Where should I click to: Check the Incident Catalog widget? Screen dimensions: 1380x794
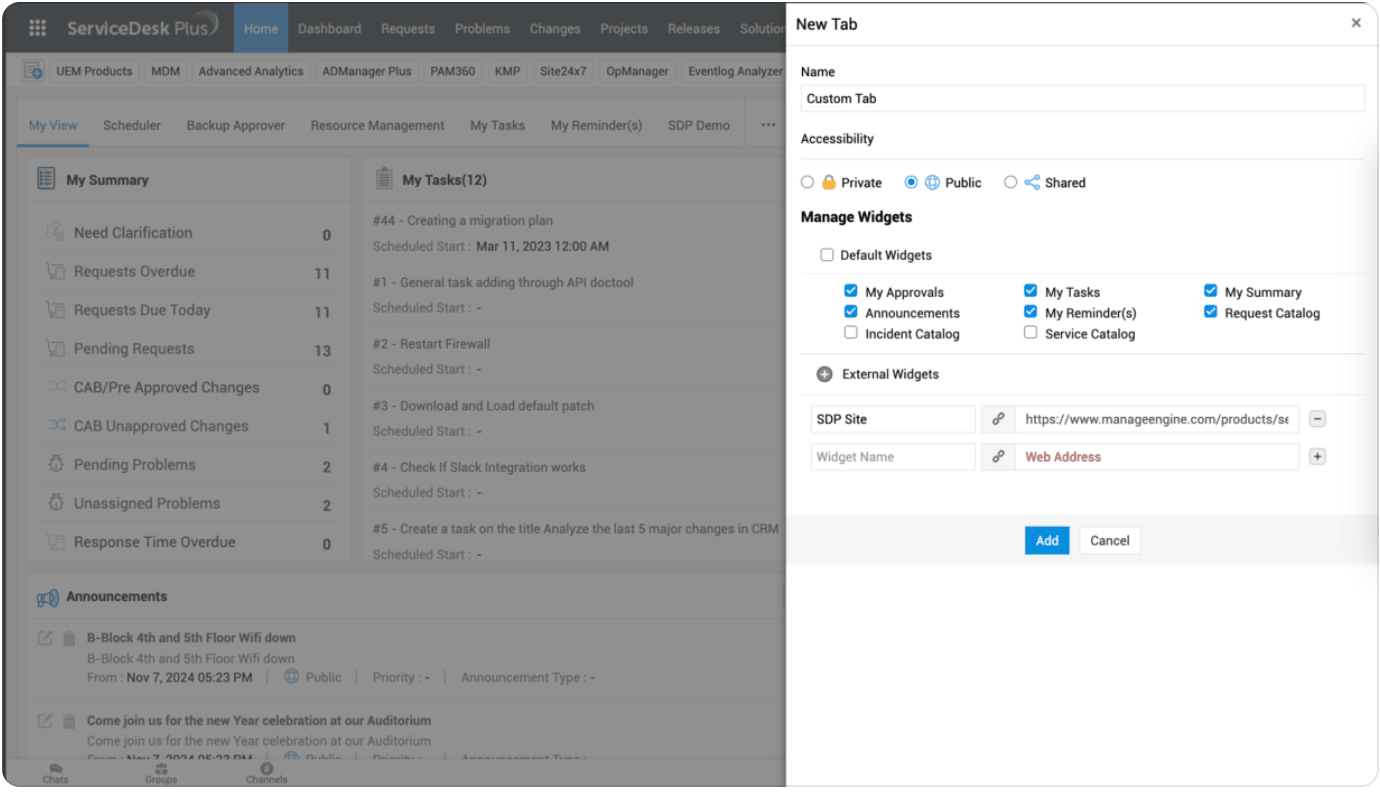pos(851,333)
